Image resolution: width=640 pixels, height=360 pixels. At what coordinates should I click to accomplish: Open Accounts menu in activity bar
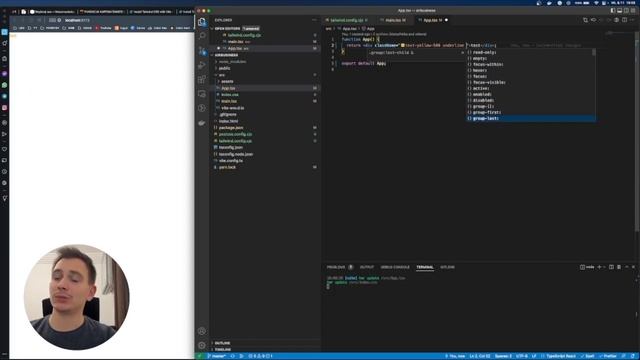(x=202, y=331)
